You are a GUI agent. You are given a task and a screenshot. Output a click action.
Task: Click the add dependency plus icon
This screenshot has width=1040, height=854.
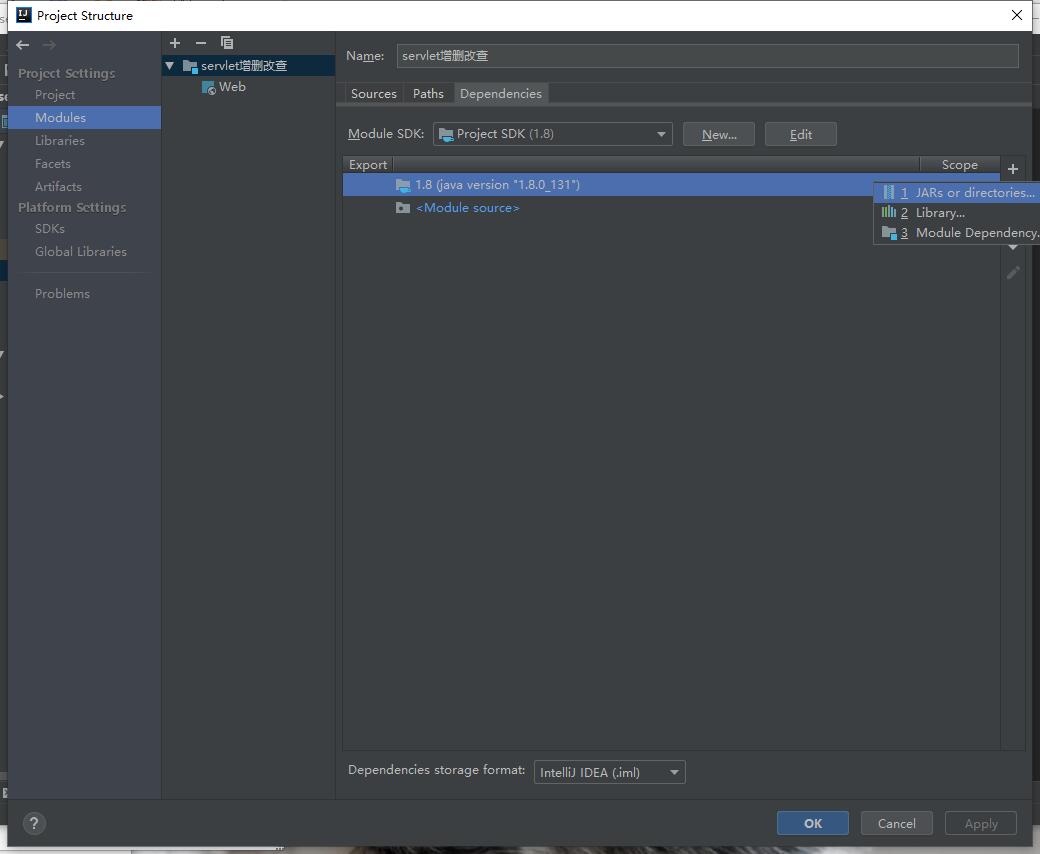(1013, 169)
